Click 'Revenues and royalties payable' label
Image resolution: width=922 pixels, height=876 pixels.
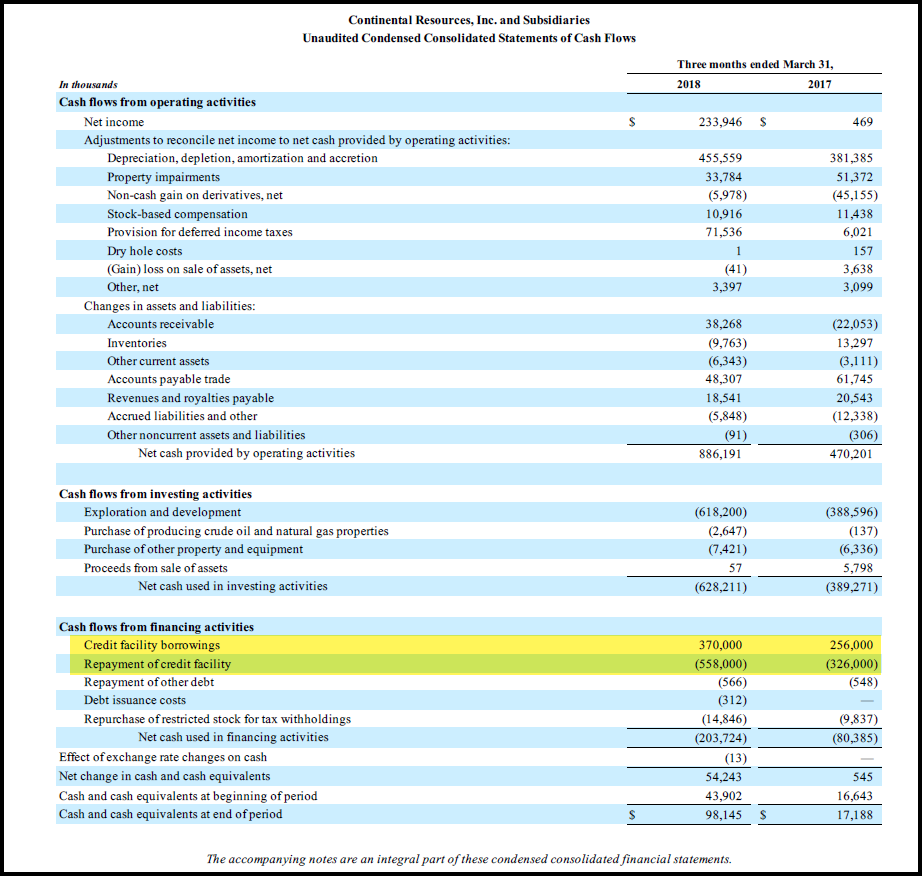pos(191,398)
